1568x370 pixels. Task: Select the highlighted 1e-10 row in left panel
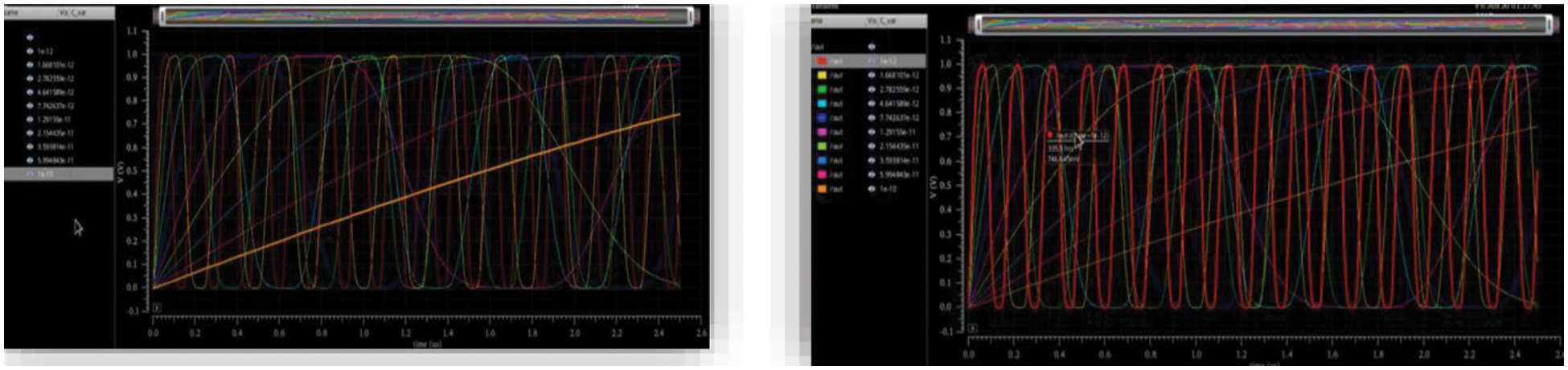(56, 174)
